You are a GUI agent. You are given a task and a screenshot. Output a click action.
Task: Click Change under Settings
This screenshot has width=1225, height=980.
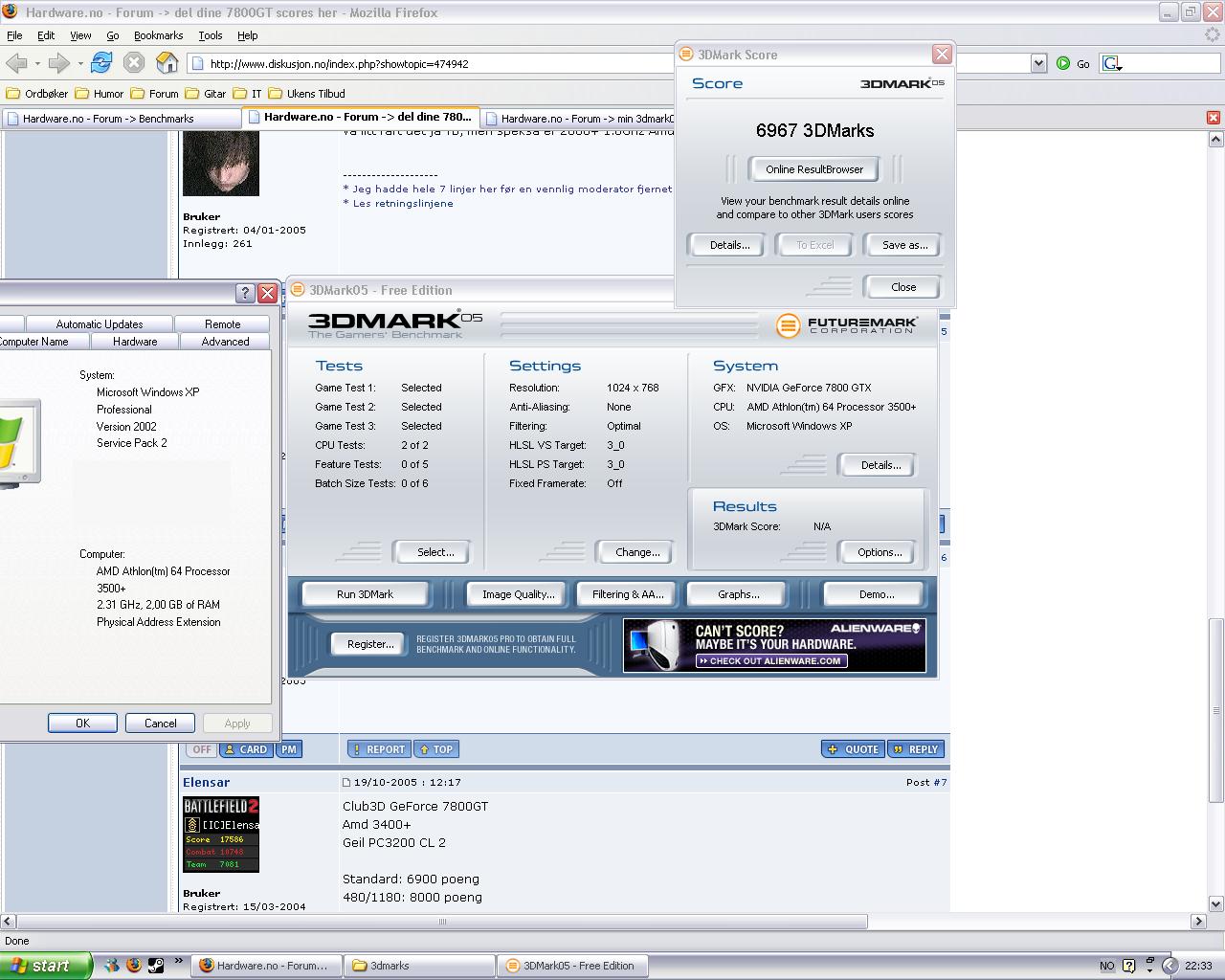pos(637,552)
